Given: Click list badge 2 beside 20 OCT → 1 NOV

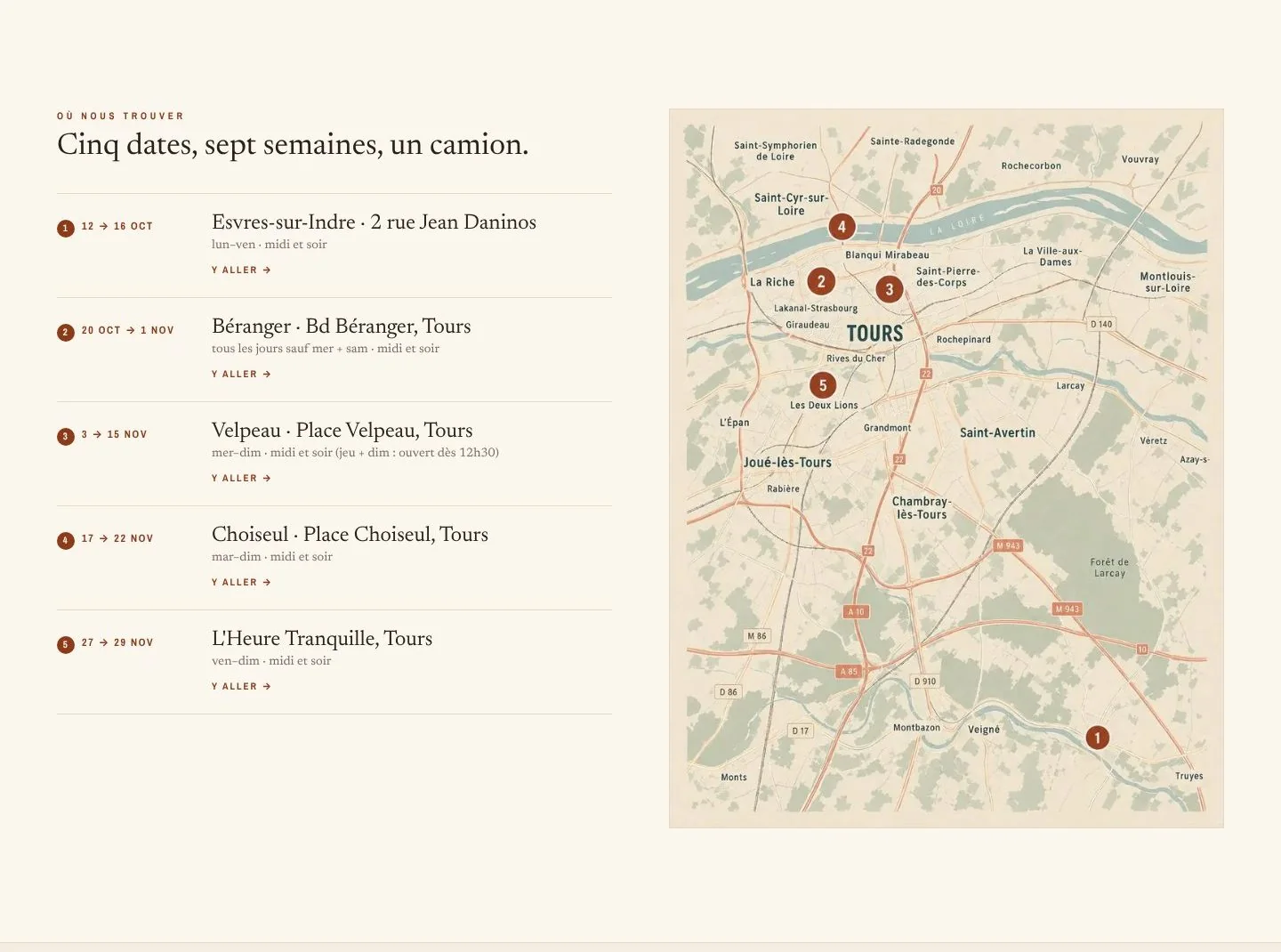Looking at the screenshot, I should 65,332.
